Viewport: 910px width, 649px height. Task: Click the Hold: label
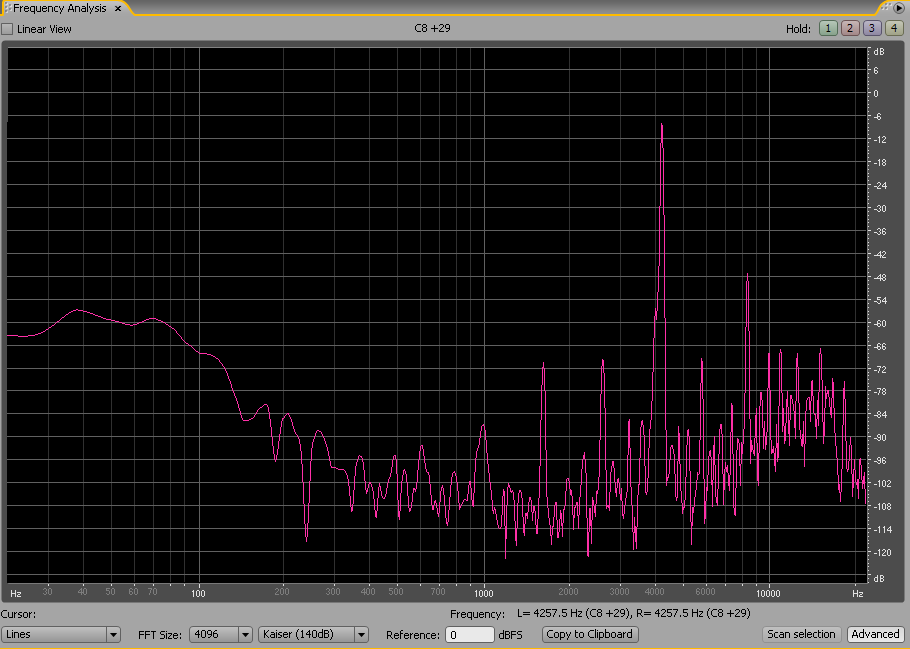(x=798, y=29)
